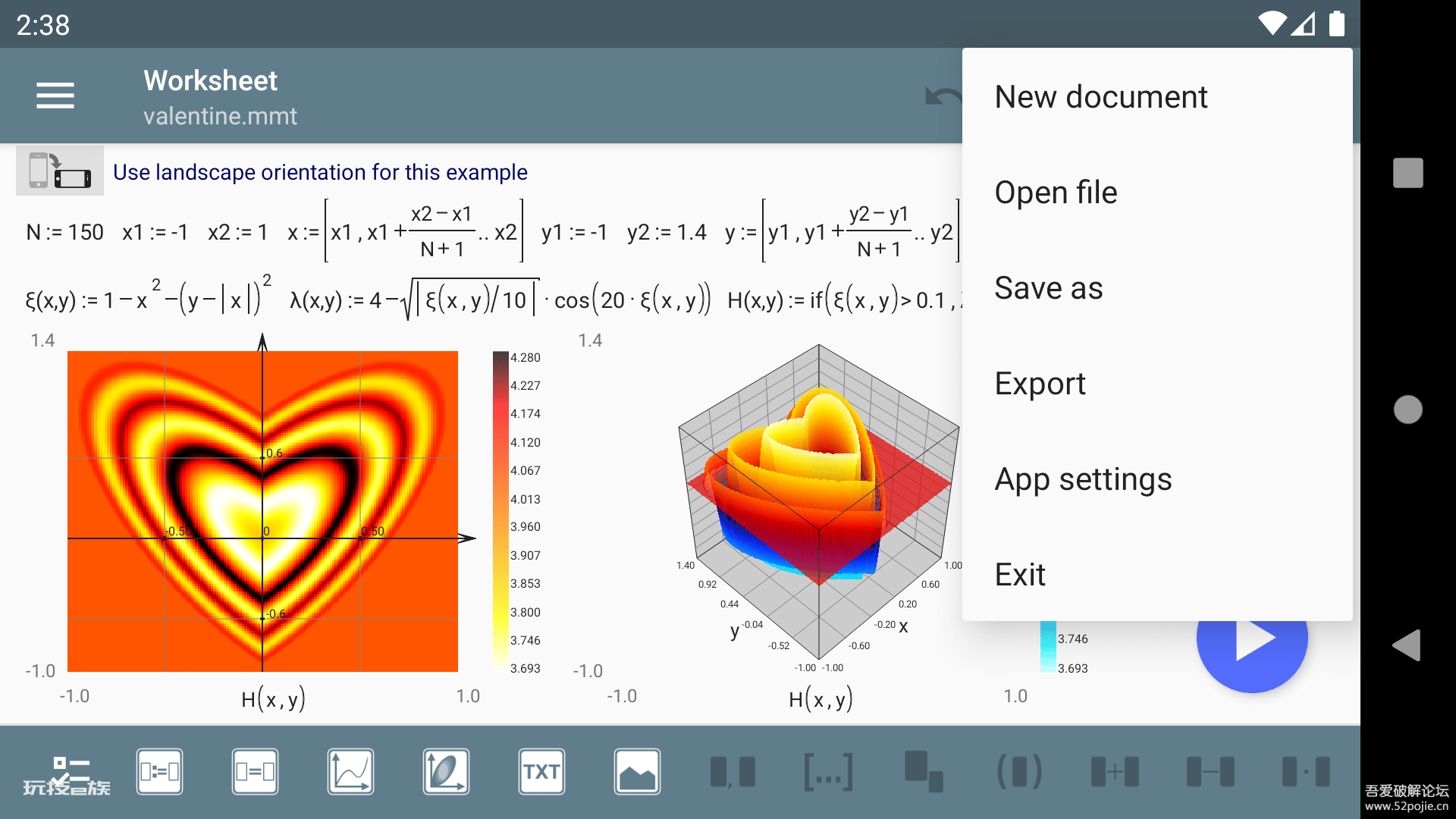Select the ξ(x,y) function definition
Screen dimensions: 1456x819
click(x=148, y=297)
